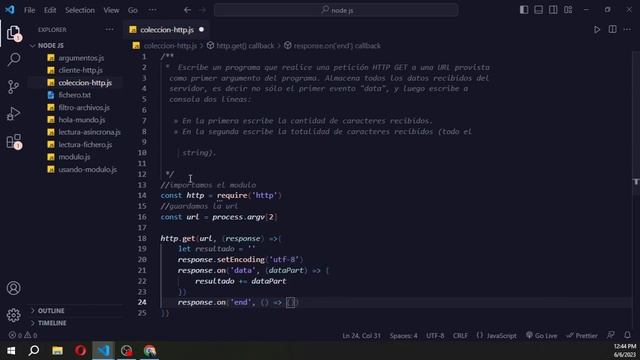Toggle the bottom panel layout
The image size is (640, 360).
[x=539, y=10]
